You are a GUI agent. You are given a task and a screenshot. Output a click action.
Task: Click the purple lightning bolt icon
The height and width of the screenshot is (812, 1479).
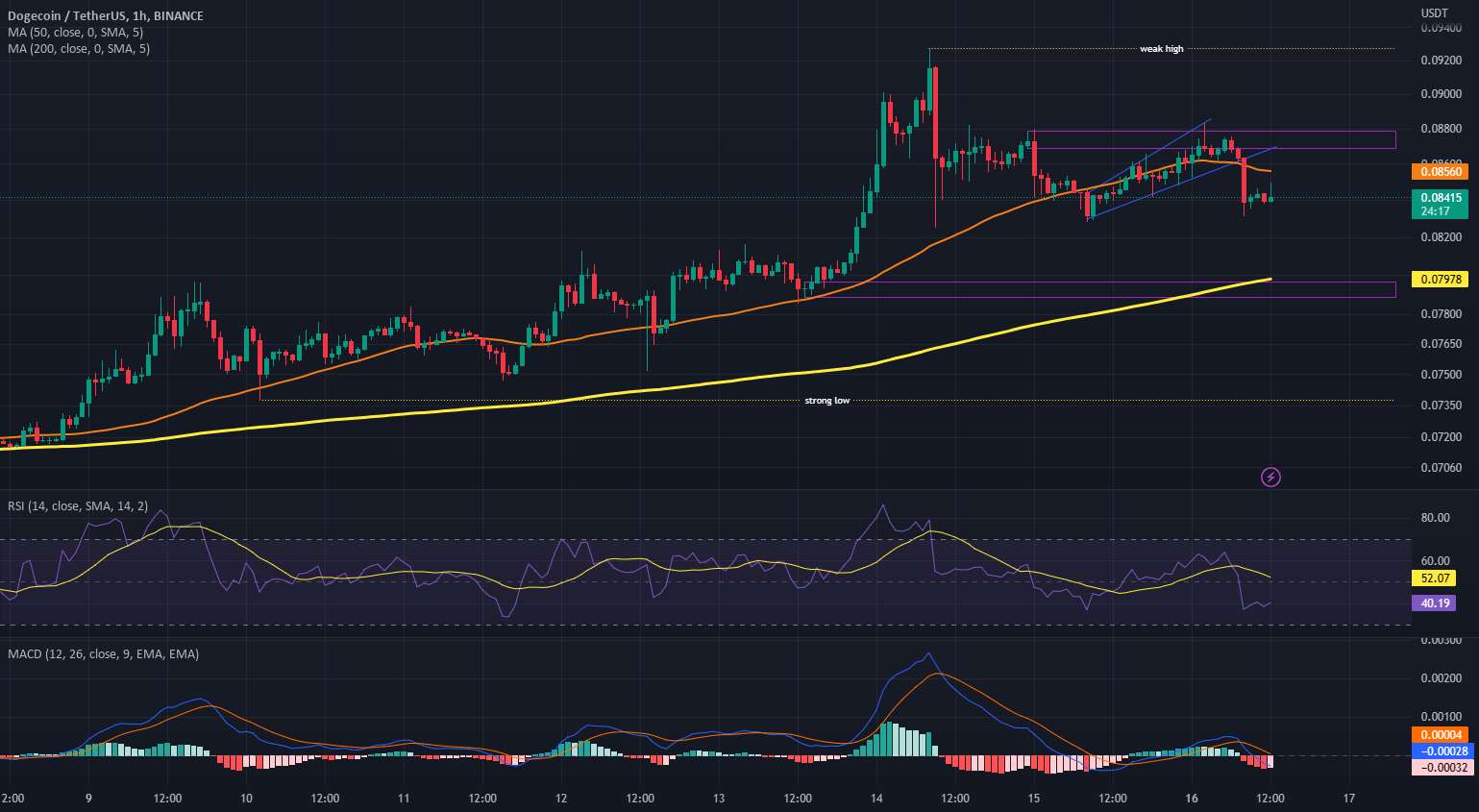[1270, 477]
